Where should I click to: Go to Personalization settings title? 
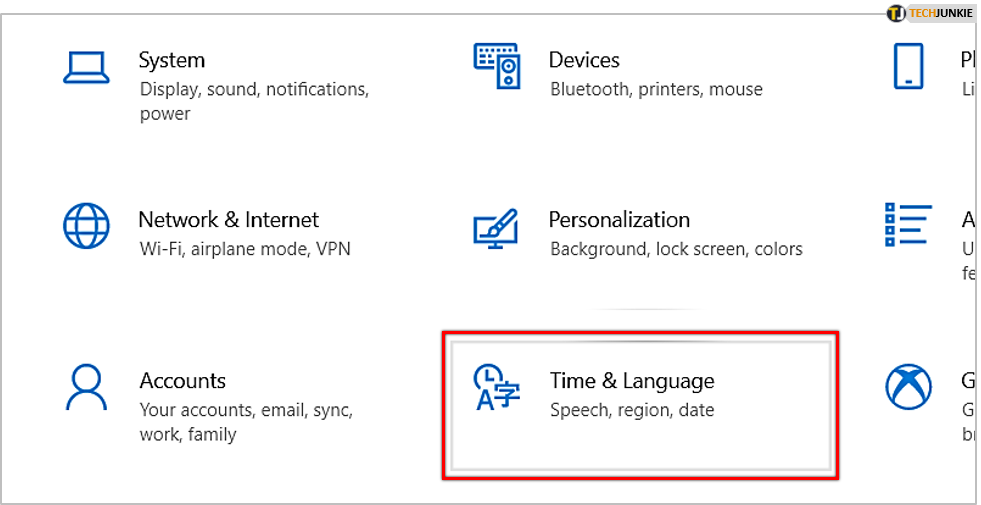[x=619, y=220]
